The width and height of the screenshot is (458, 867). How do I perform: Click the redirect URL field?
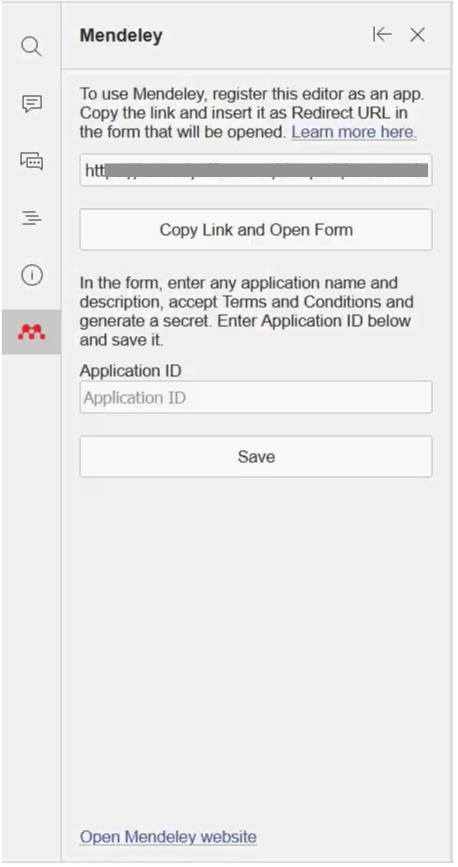[x=256, y=170]
